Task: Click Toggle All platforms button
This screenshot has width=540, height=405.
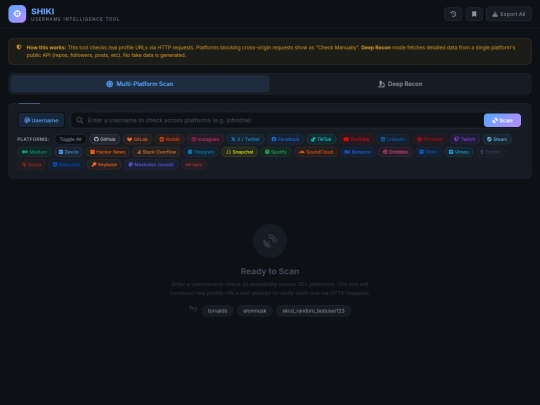Action: (70, 139)
